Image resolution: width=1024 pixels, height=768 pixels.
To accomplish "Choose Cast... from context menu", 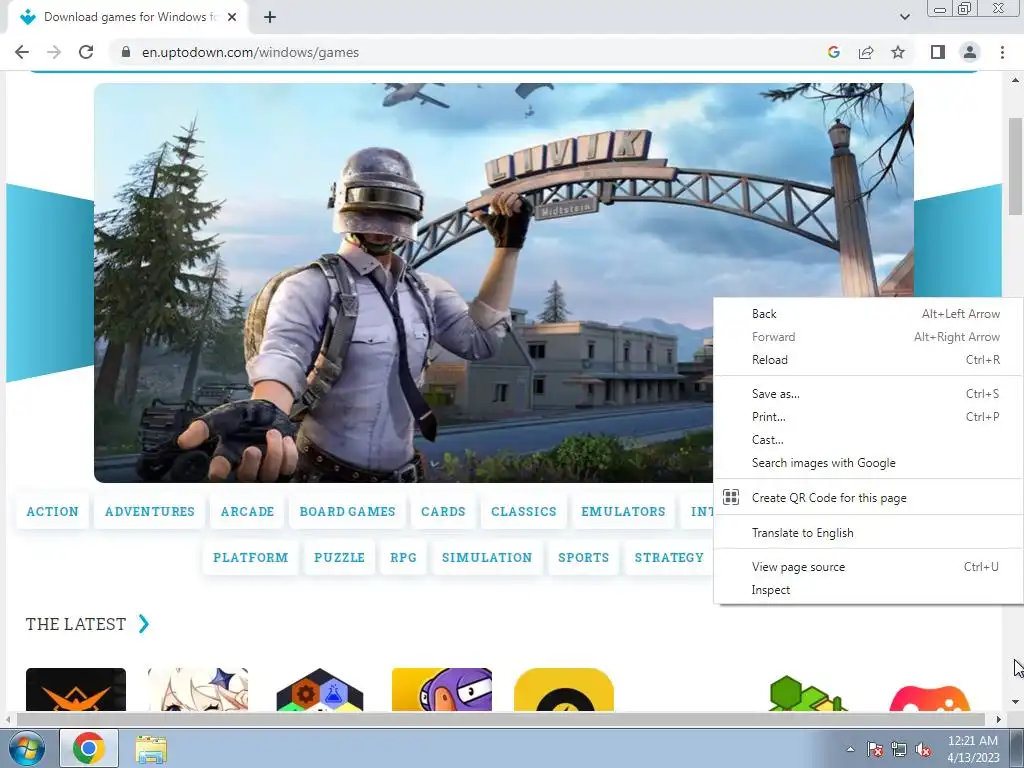I will pos(869,440).
